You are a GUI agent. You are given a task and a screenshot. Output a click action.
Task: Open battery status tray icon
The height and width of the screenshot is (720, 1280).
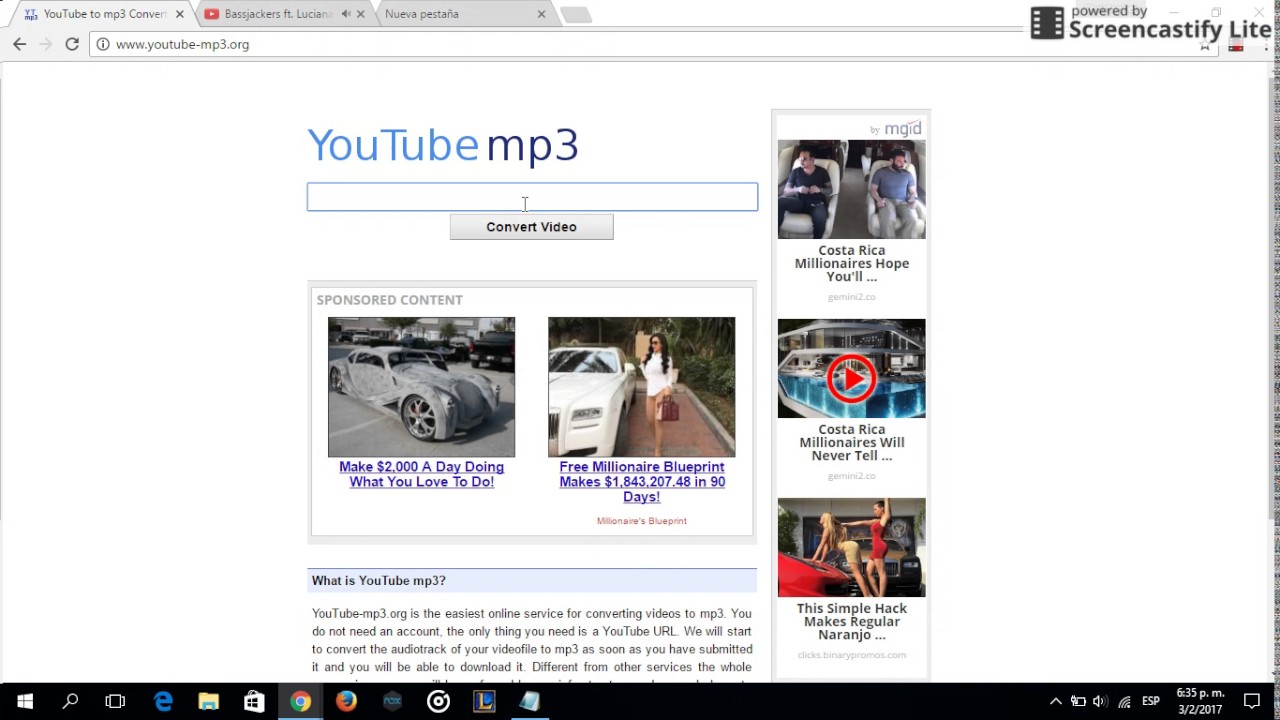tap(1078, 702)
